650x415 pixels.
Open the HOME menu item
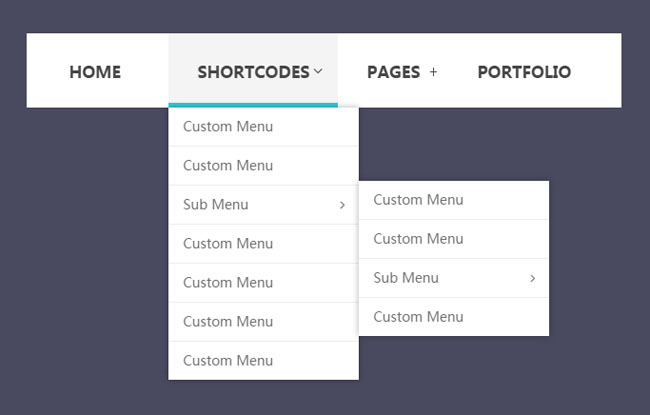click(95, 72)
